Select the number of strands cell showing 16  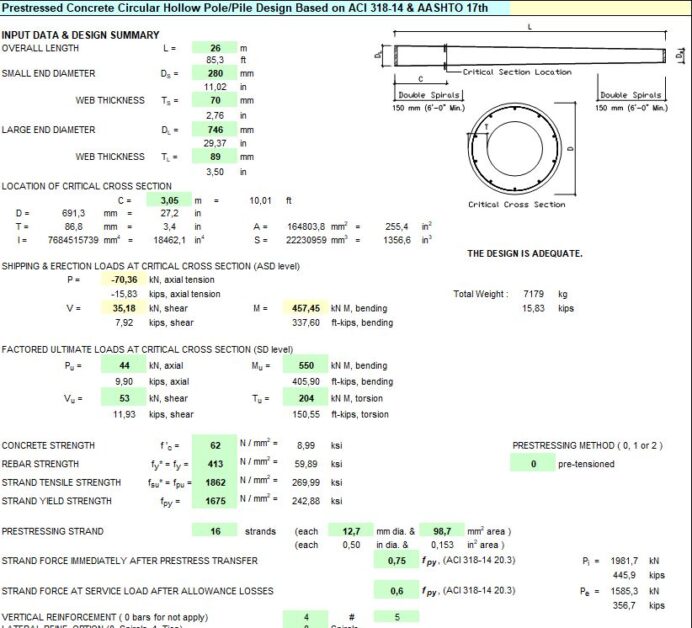pyautogui.click(x=215, y=531)
